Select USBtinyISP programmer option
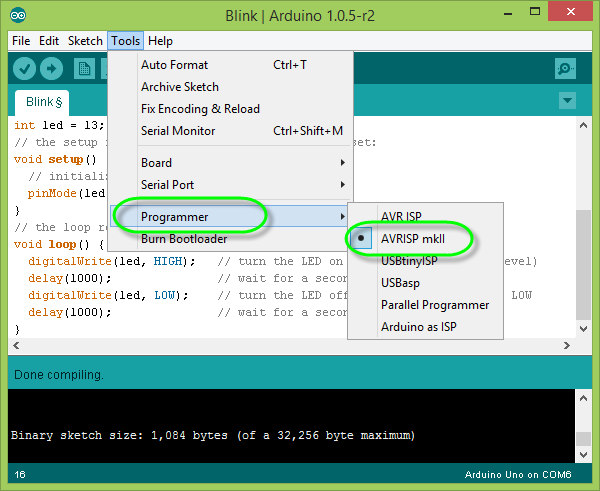Viewport: 600px width, 491px height. (x=425, y=261)
